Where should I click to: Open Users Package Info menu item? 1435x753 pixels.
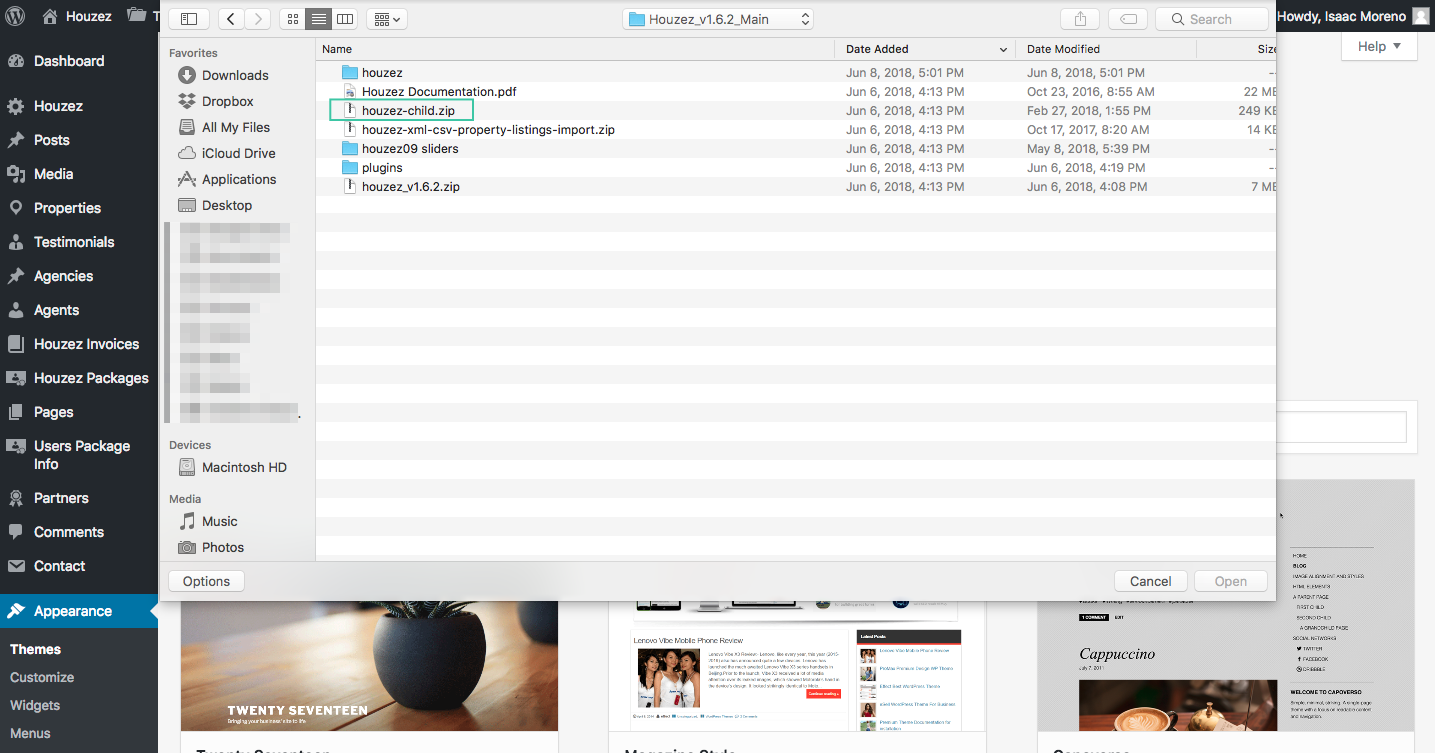79,455
